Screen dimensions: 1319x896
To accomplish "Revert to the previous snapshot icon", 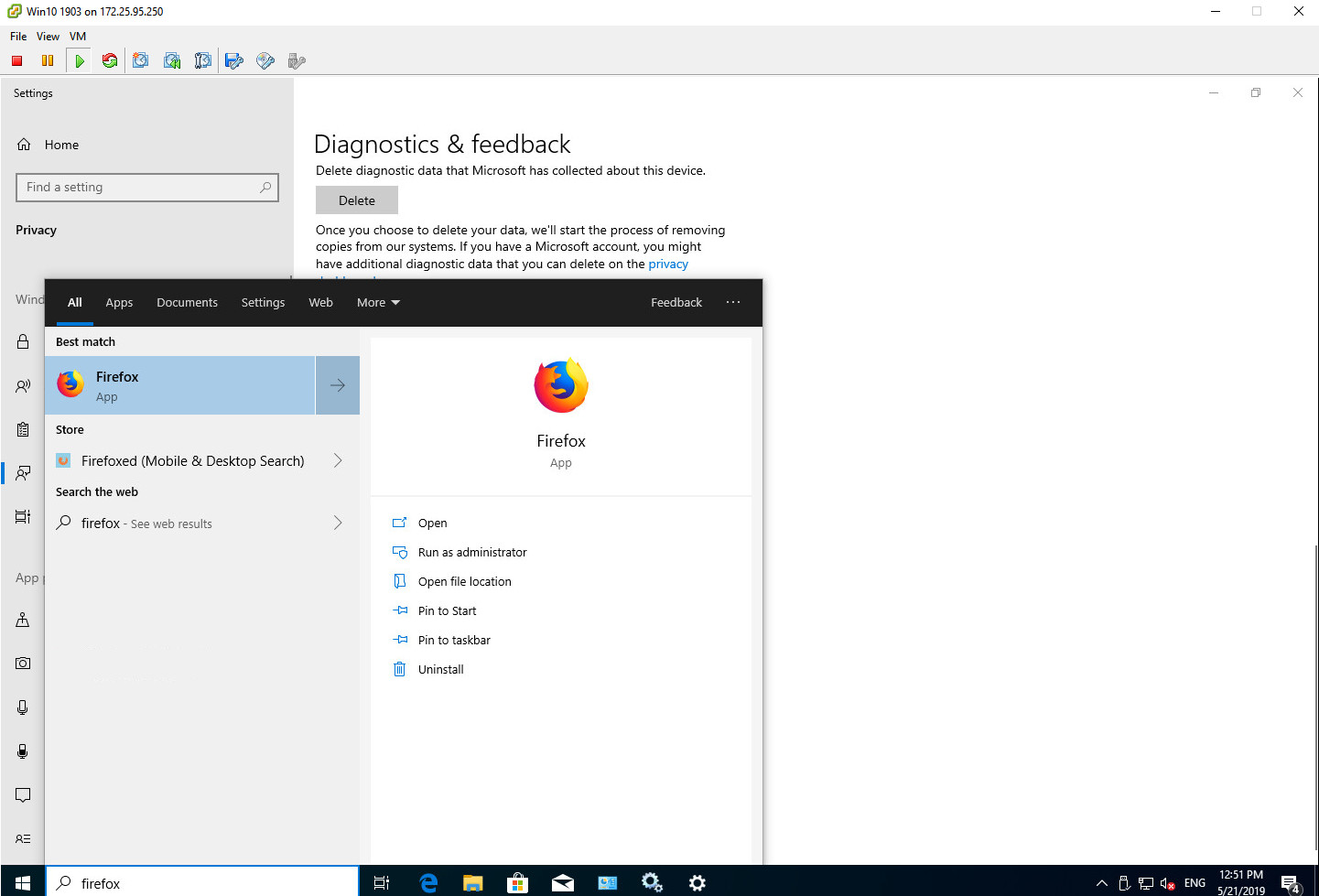I will point(171,60).
